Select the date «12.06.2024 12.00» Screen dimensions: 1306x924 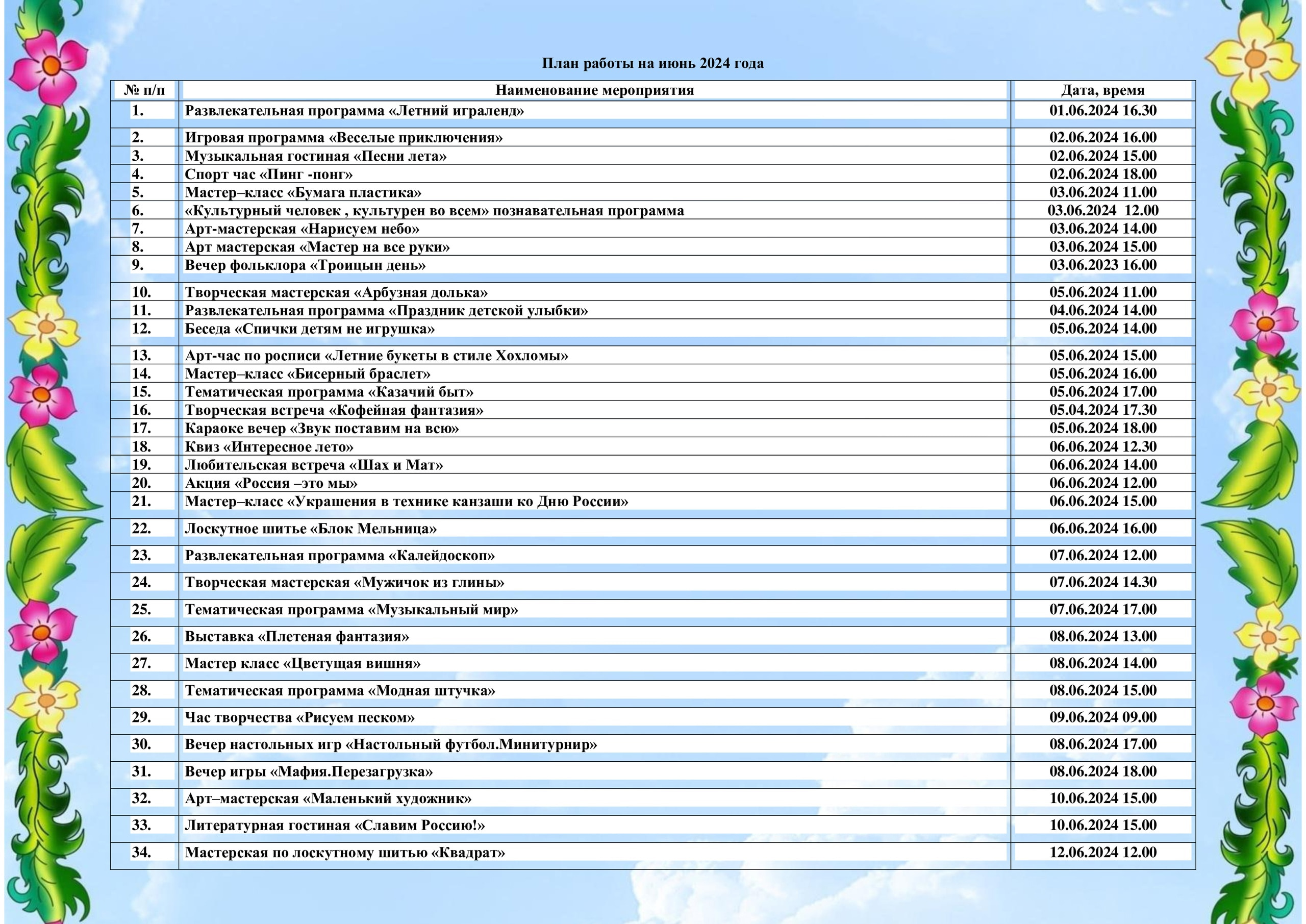(1103, 852)
